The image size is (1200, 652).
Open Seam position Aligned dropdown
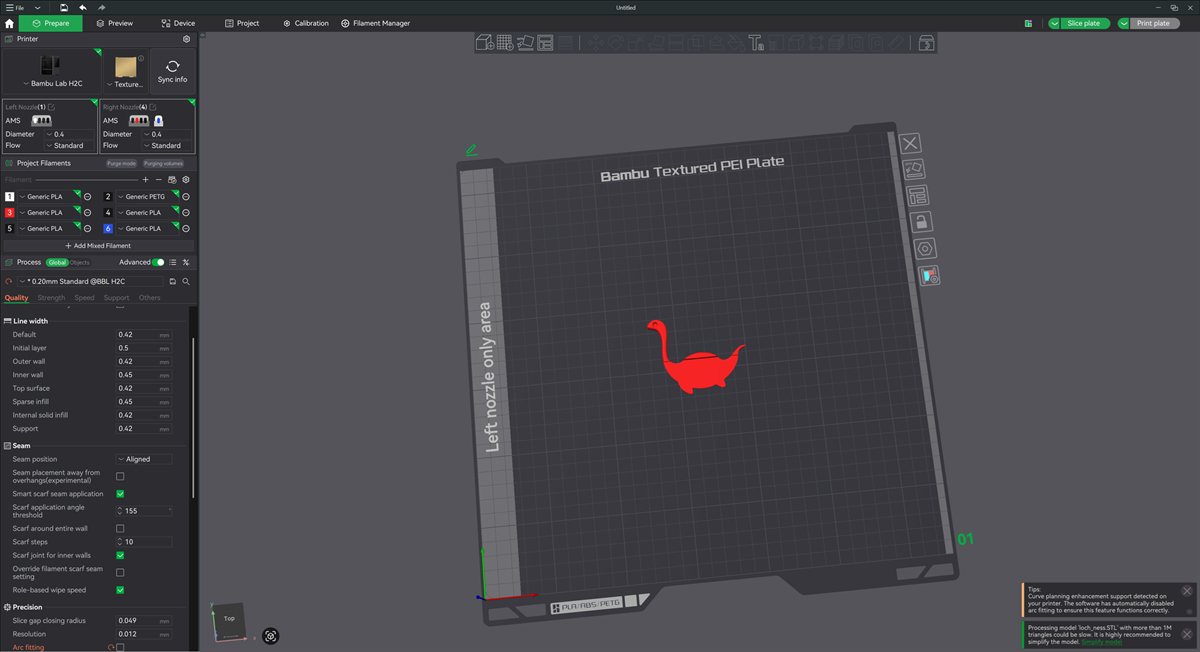click(144, 459)
